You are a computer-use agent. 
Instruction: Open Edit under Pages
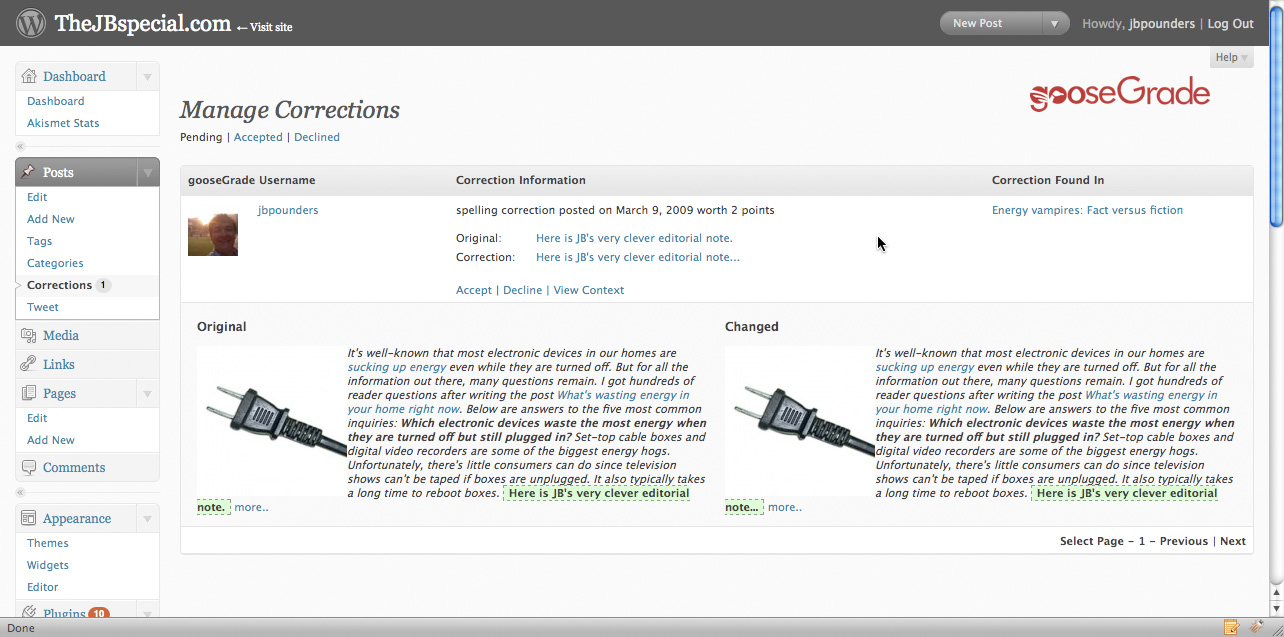(x=37, y=418)
